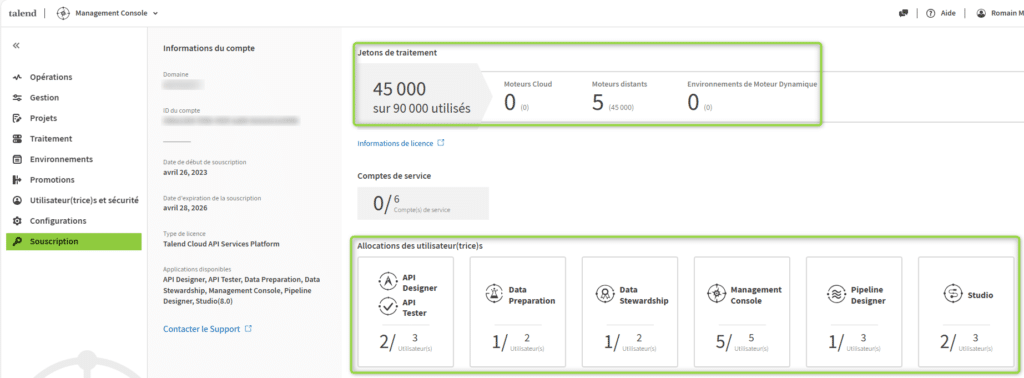Click the Souscription key icon
The height and width of the screenshot is (378, 1024).
[18, 242]
